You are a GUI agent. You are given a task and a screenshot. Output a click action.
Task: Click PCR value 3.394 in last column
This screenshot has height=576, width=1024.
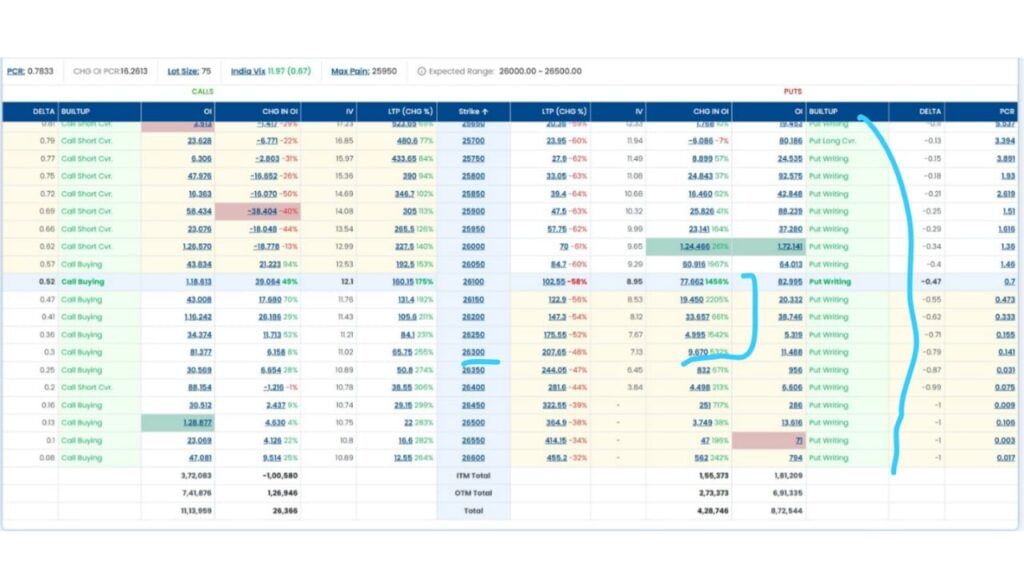coord(1005,141)
